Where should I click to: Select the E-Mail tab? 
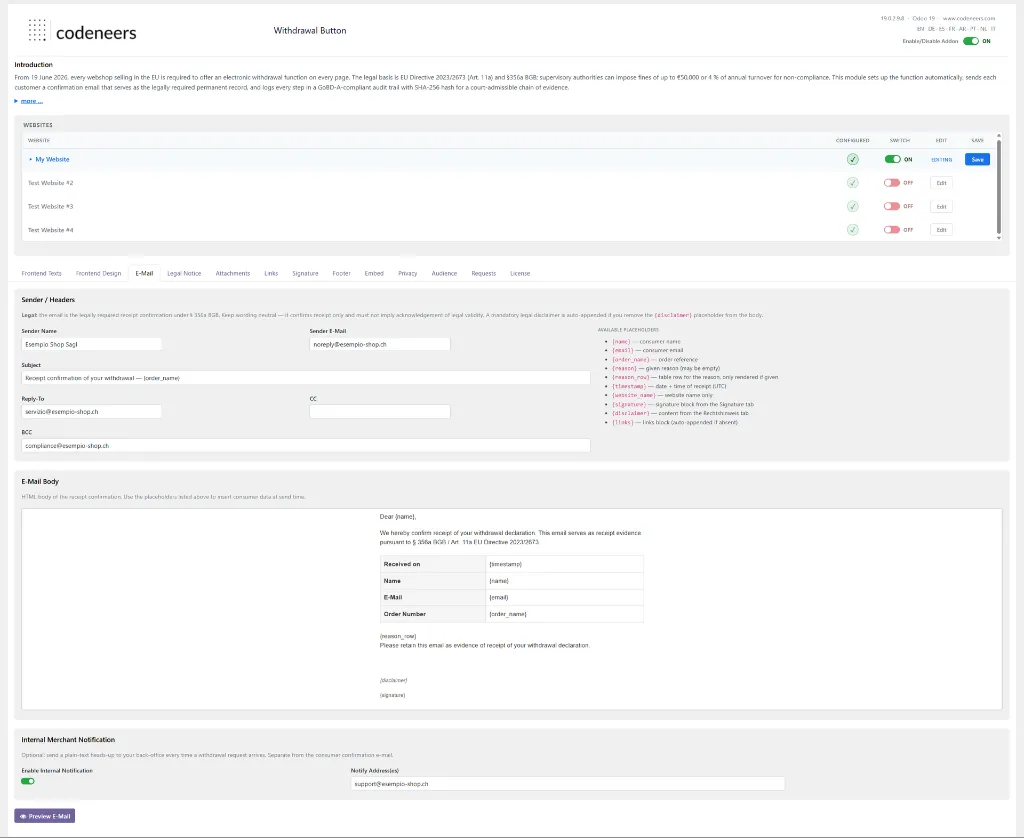point(144,274)
